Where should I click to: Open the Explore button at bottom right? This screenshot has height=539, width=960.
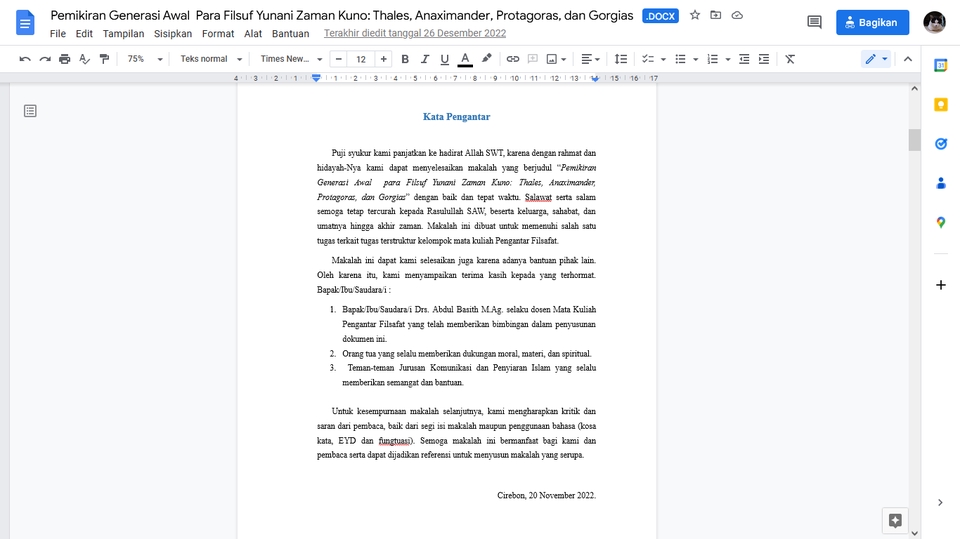(895, 521)
